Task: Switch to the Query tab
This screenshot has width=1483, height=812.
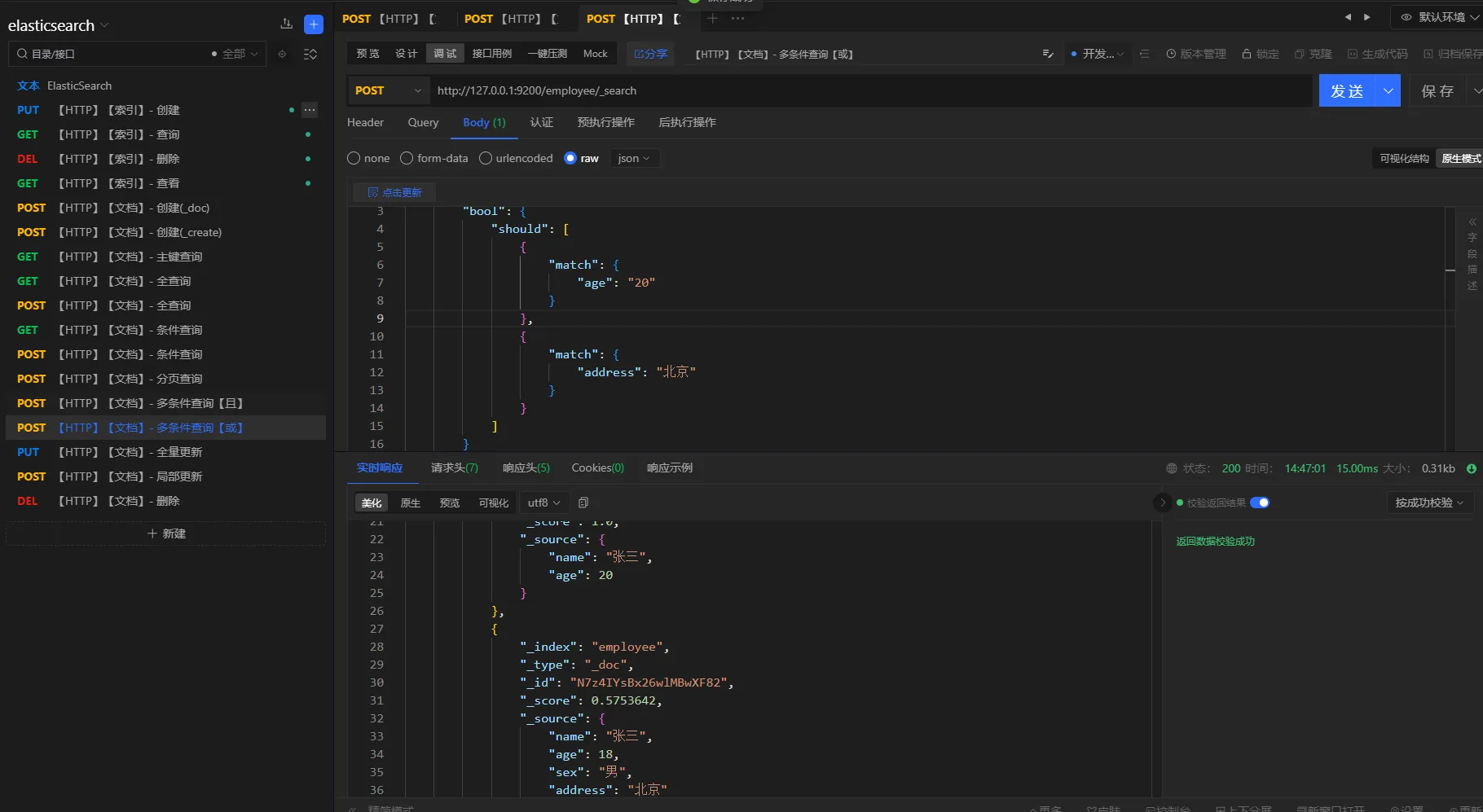Action: pos(423,122)
